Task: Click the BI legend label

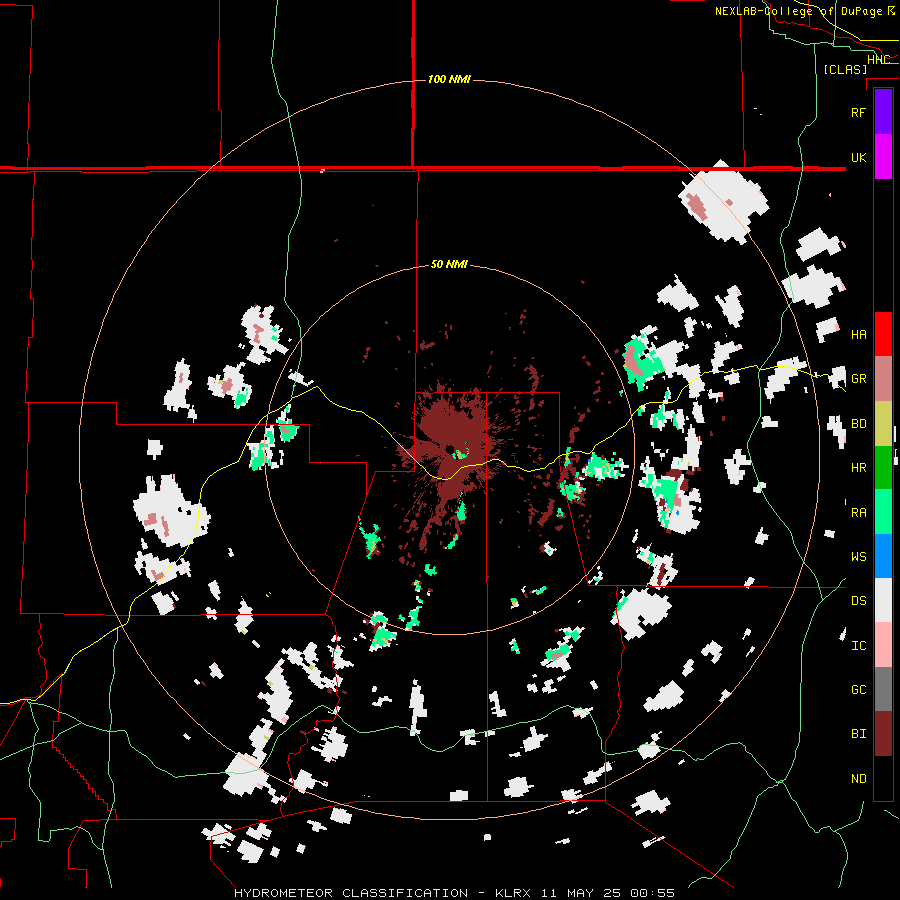Action: click(x=858, y=734)
